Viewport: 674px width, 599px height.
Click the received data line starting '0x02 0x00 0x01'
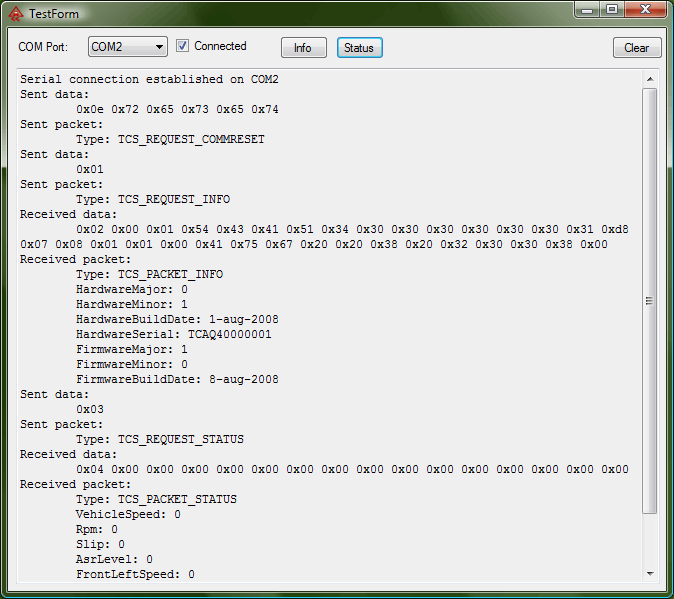(352, 229)
